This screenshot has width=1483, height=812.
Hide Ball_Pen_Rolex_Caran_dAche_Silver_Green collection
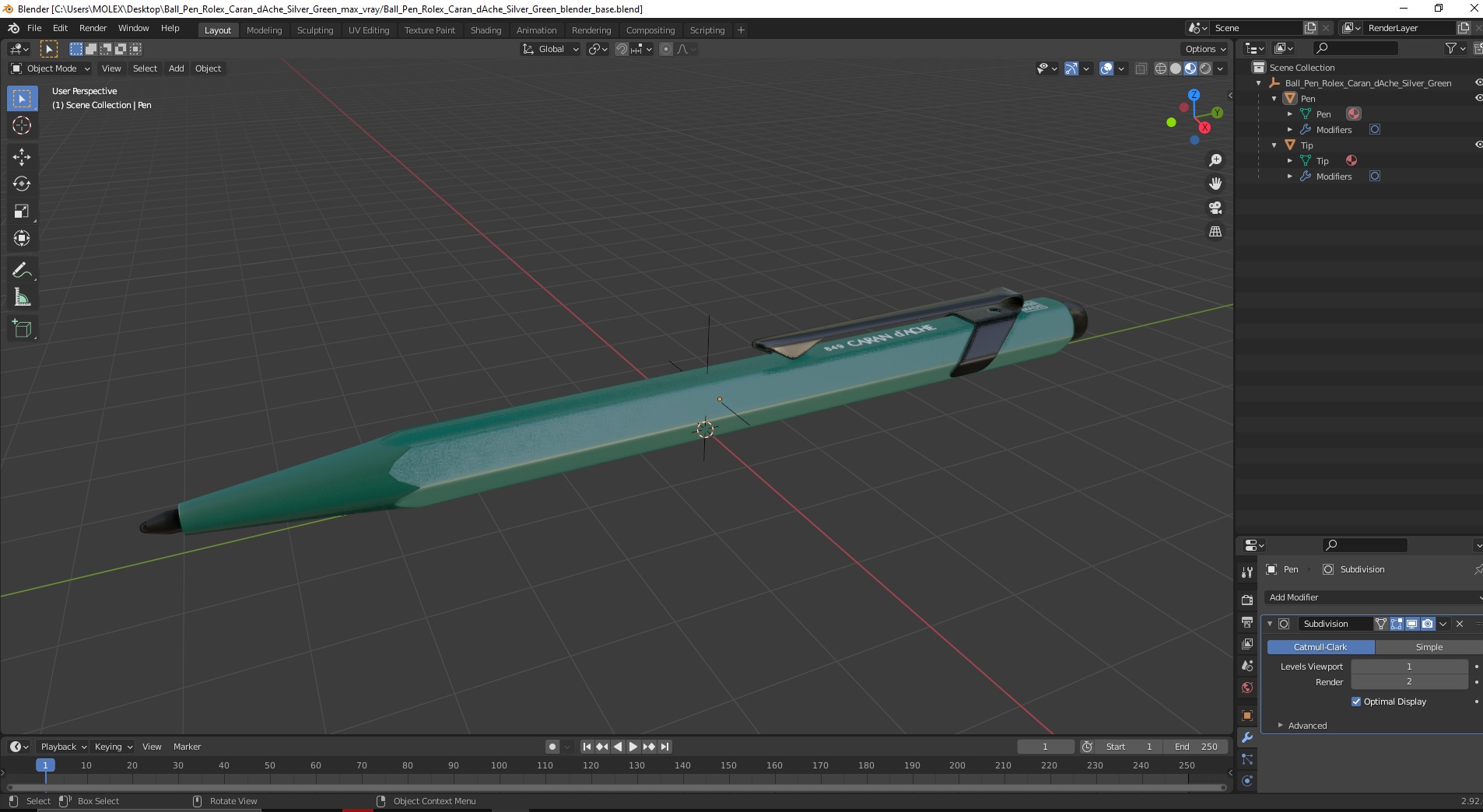(x=1478, y=82)
